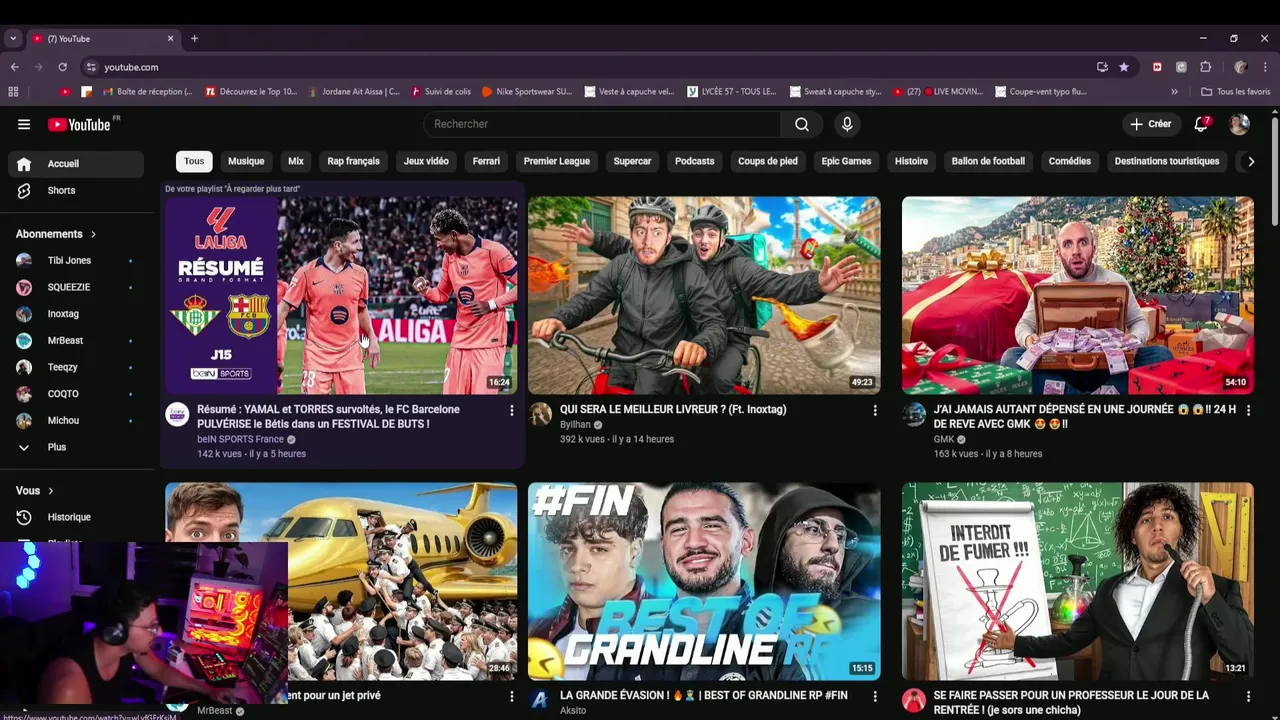Open the tab search dropdown arrow

[x=12, y=39]
